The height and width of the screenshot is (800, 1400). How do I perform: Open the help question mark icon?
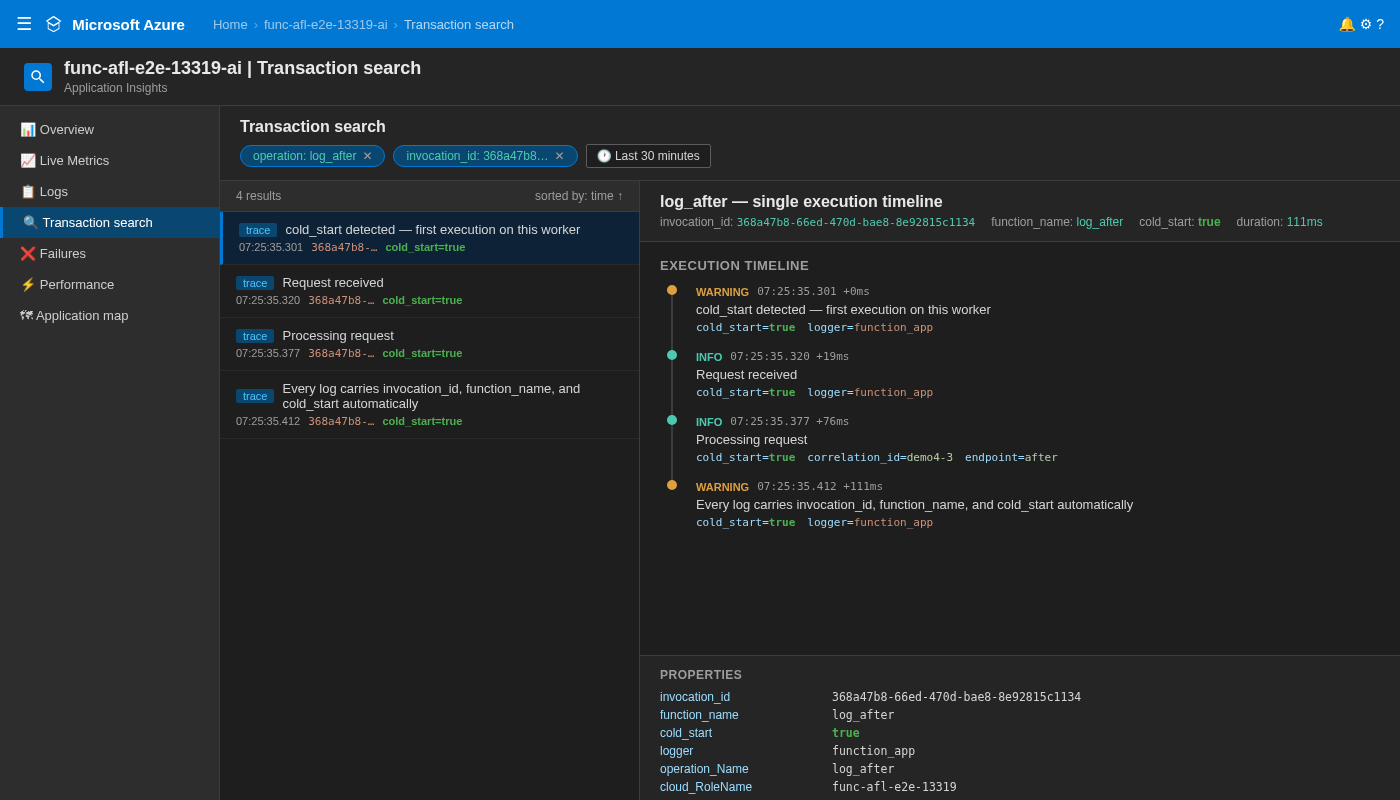(x=1380, y=24)
